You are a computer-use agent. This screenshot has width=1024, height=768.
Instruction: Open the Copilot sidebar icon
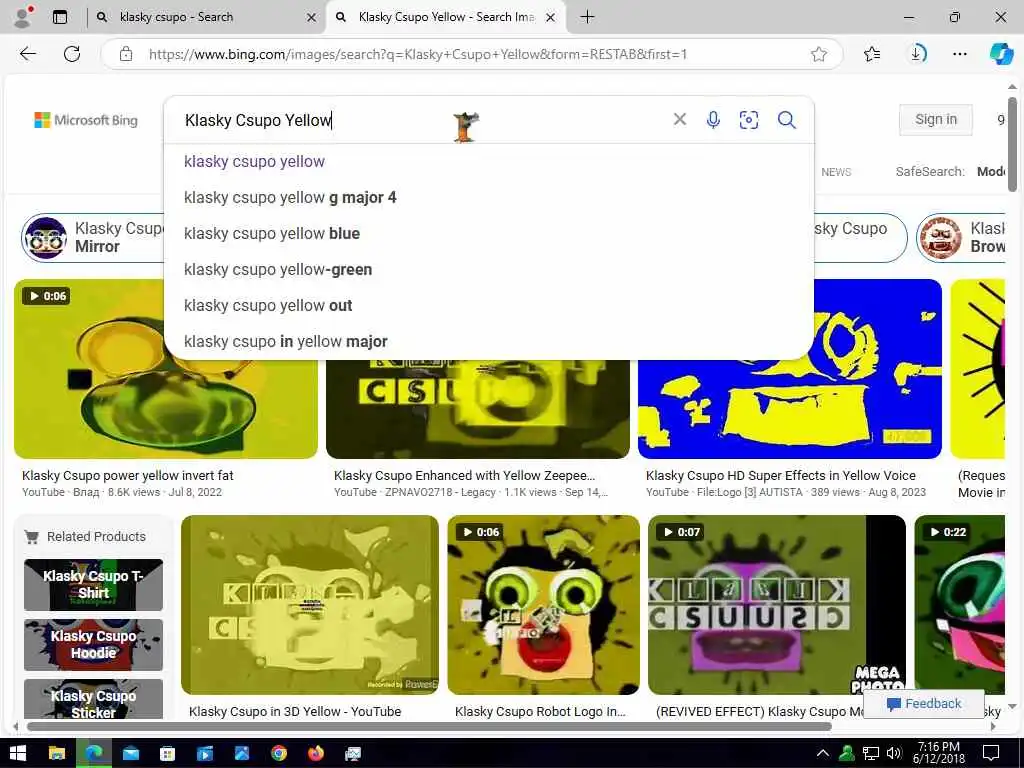tap(1001, 54)
